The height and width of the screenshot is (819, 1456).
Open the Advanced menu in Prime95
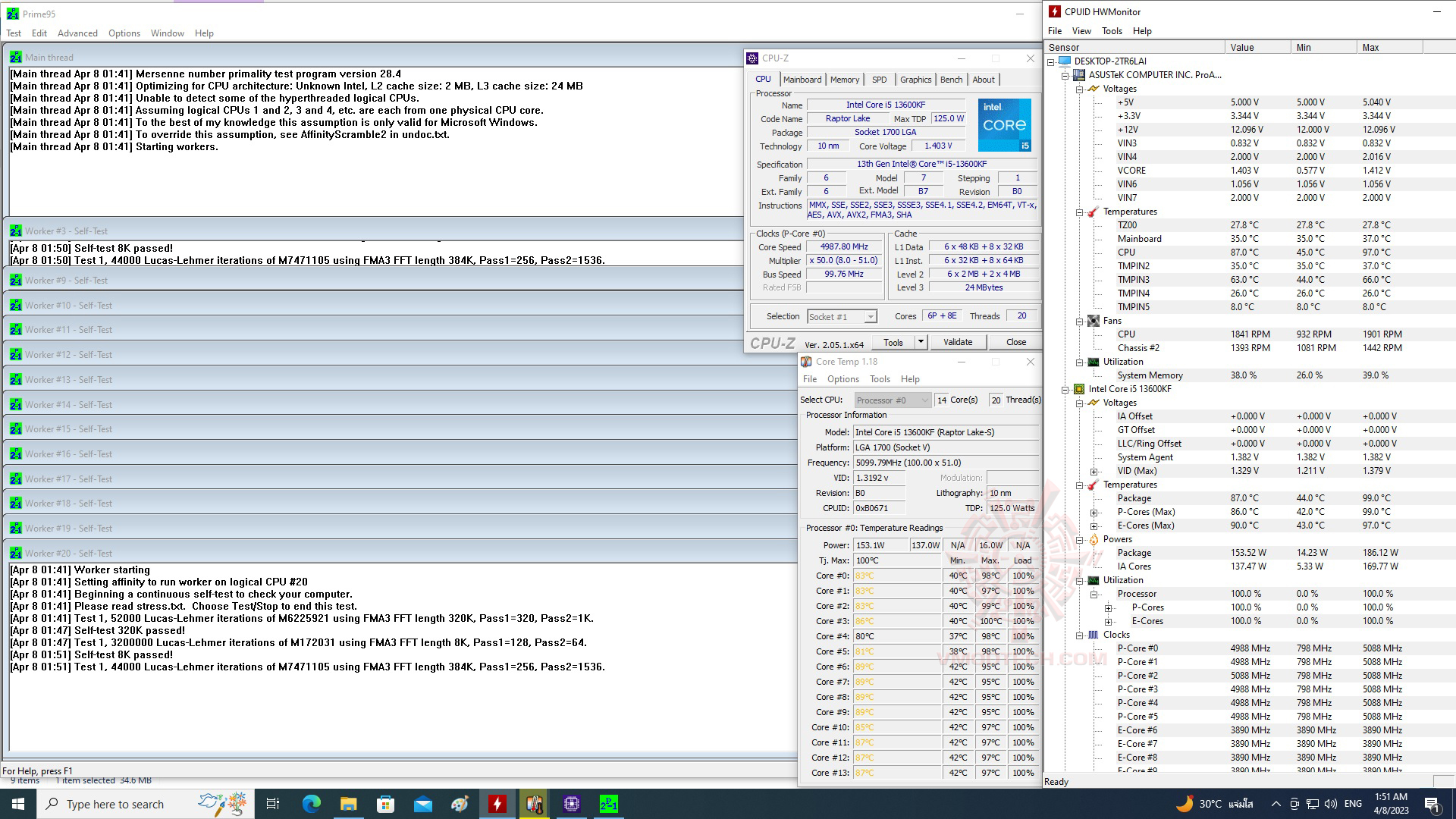(x=77, y=33)
